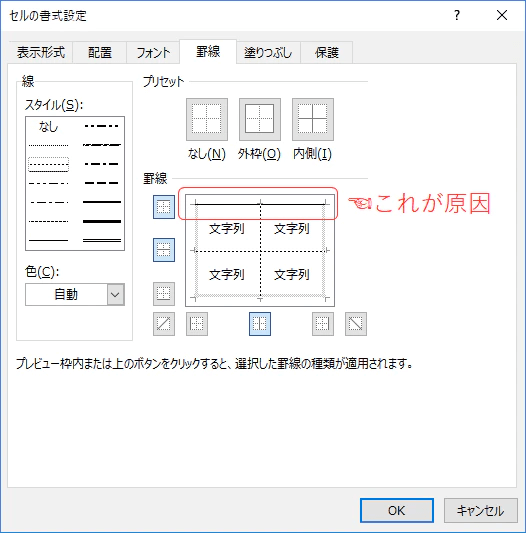This screenshot has height=533, width=526.
Task: Confirm with the OK button
Action: coord(397,510)
